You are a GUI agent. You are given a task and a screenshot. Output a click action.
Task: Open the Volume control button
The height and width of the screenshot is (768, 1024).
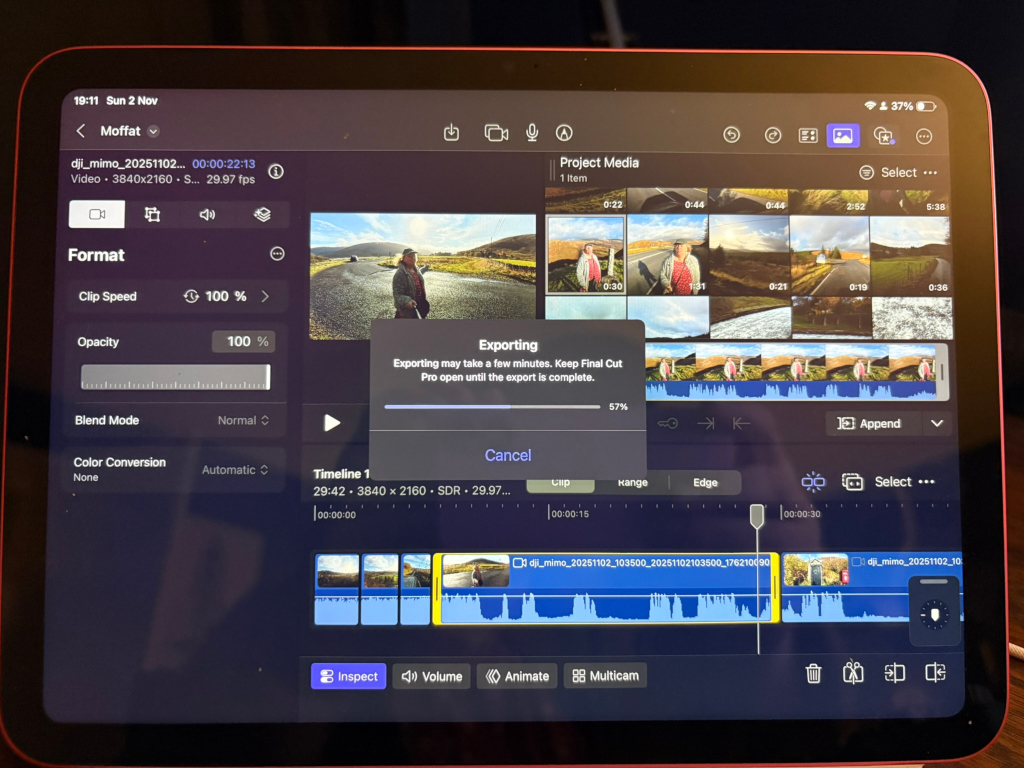(x=432, y=676)
